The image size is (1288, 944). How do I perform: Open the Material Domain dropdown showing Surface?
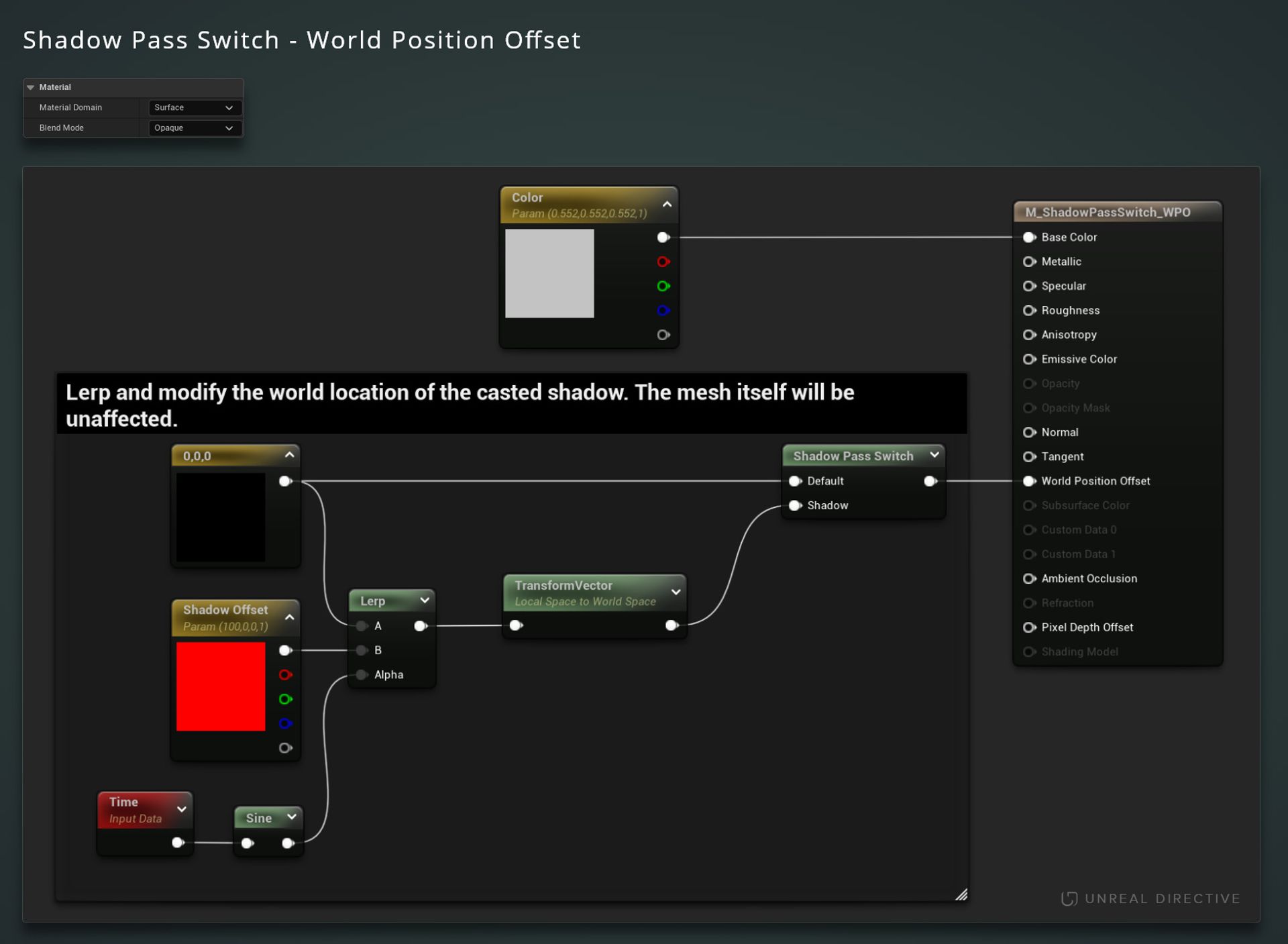194,107
